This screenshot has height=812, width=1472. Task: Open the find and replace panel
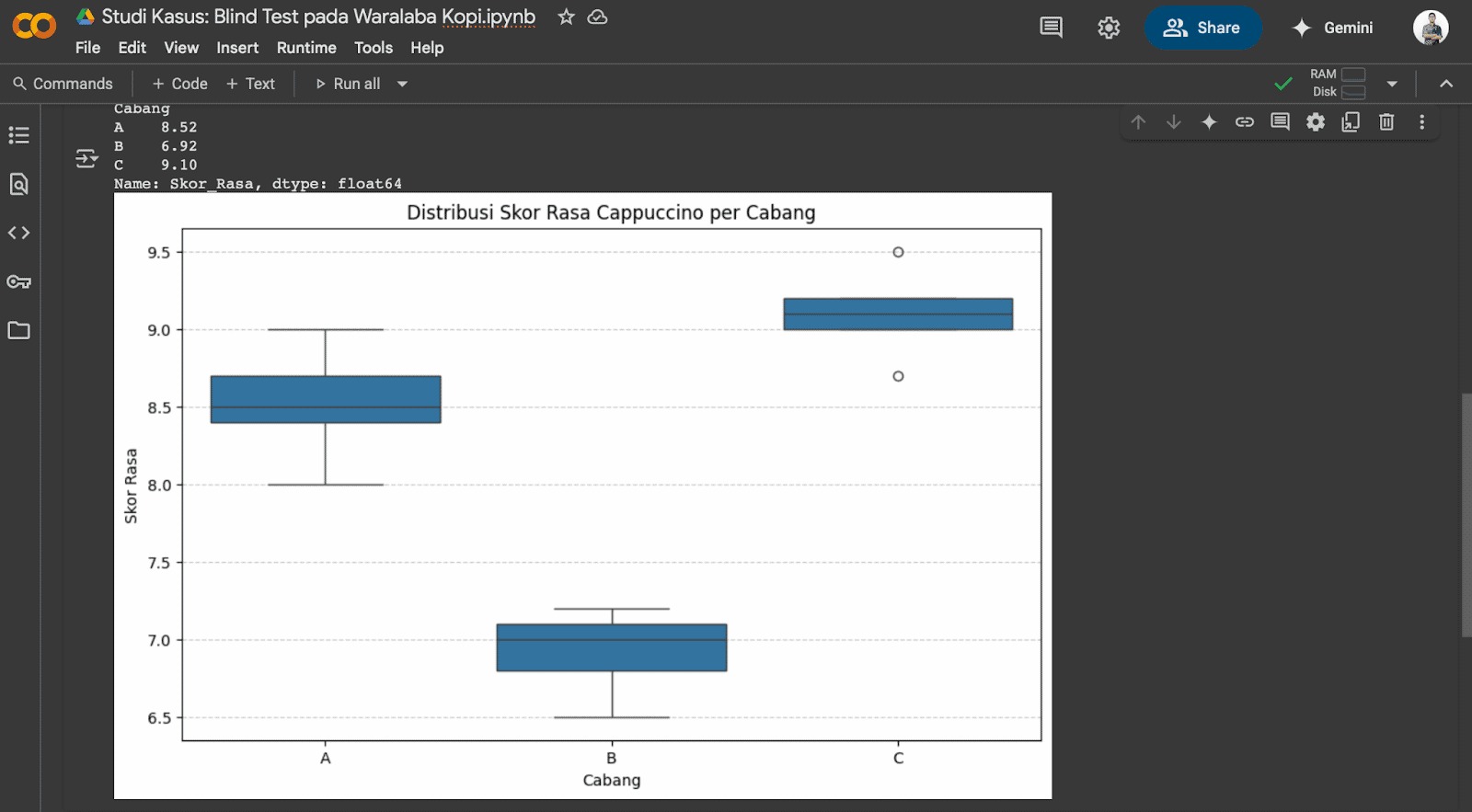point(18,185)
